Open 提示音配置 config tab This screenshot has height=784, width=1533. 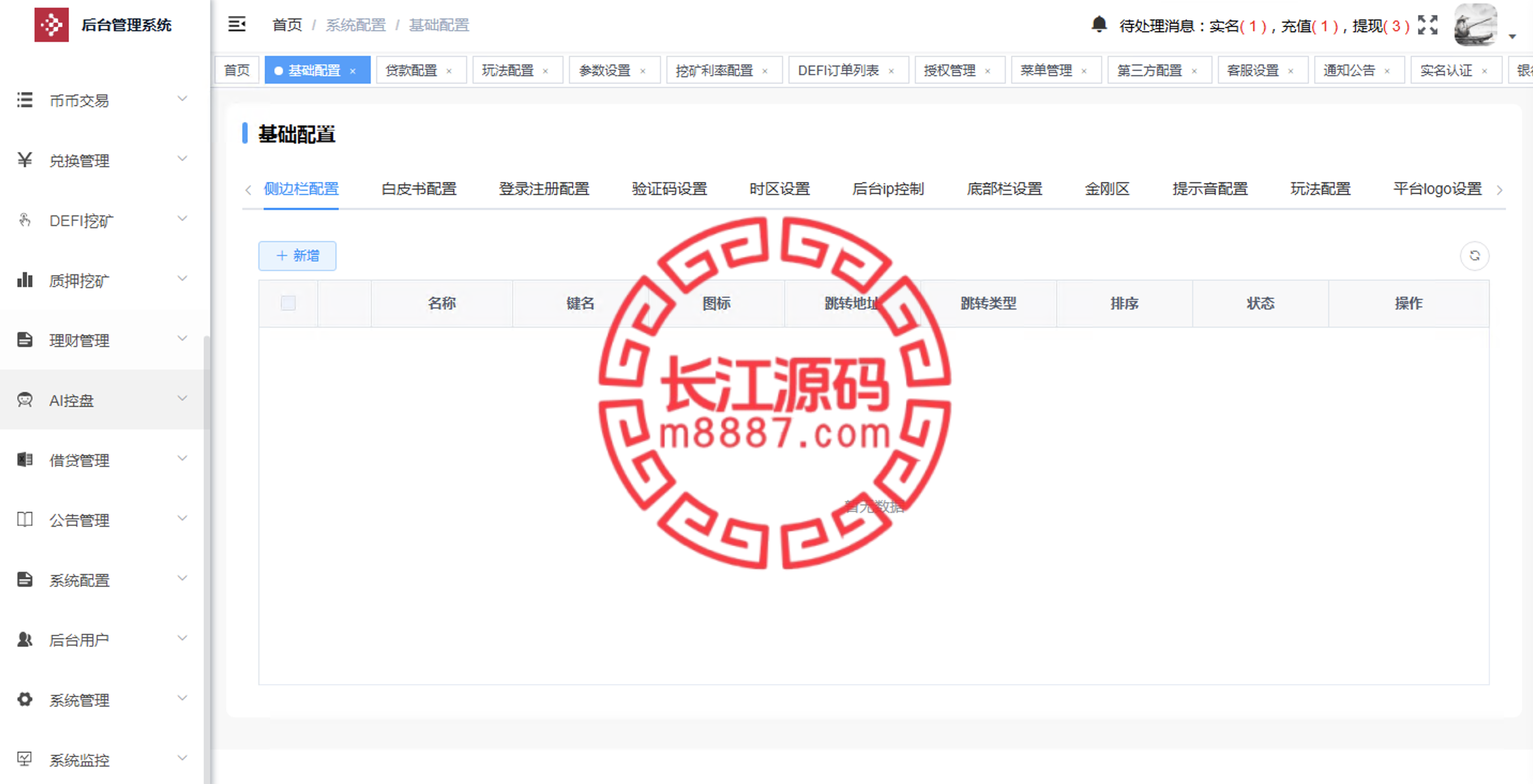pos(1209,189)
